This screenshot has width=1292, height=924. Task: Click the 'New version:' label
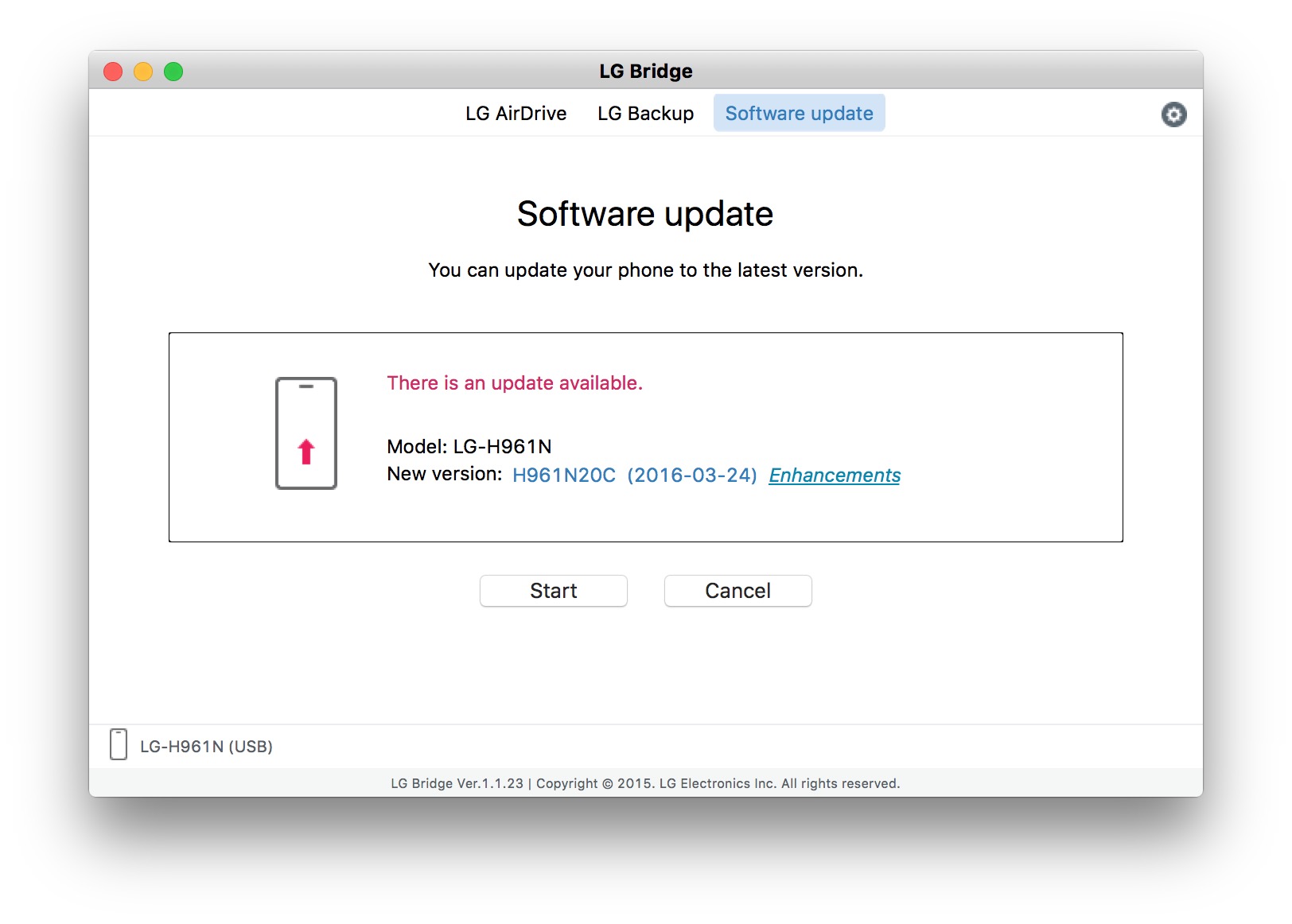click(x=445, y=474)
